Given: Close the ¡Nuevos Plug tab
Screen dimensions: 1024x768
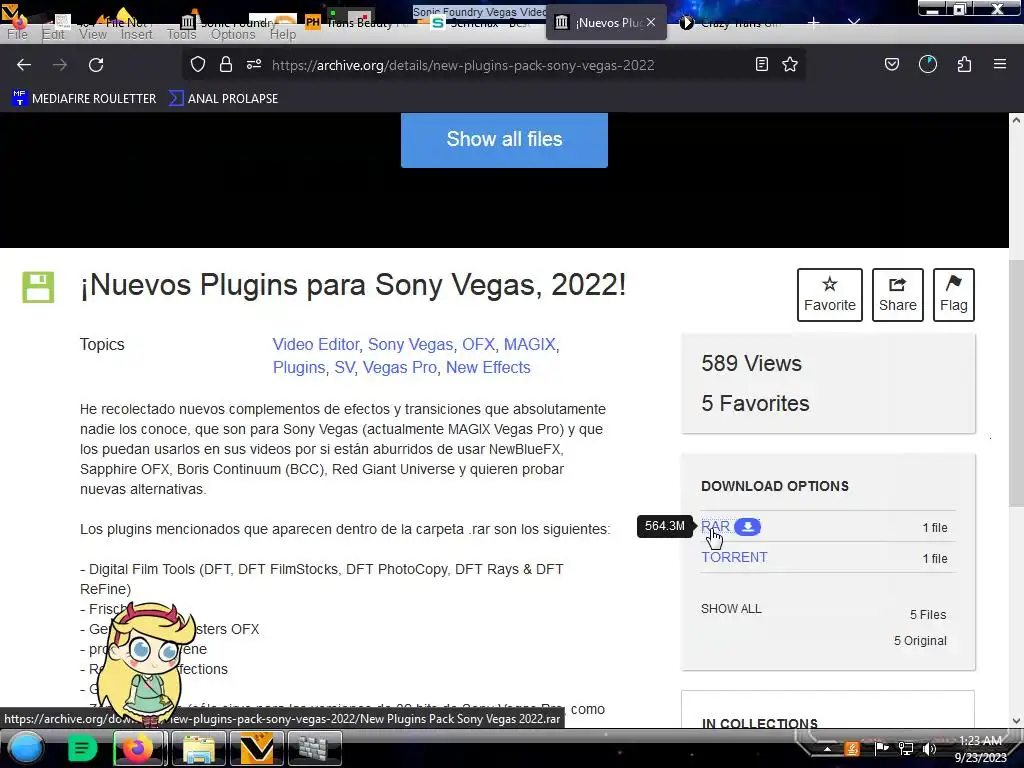Looking at the screenshot, I should point(651,22).
